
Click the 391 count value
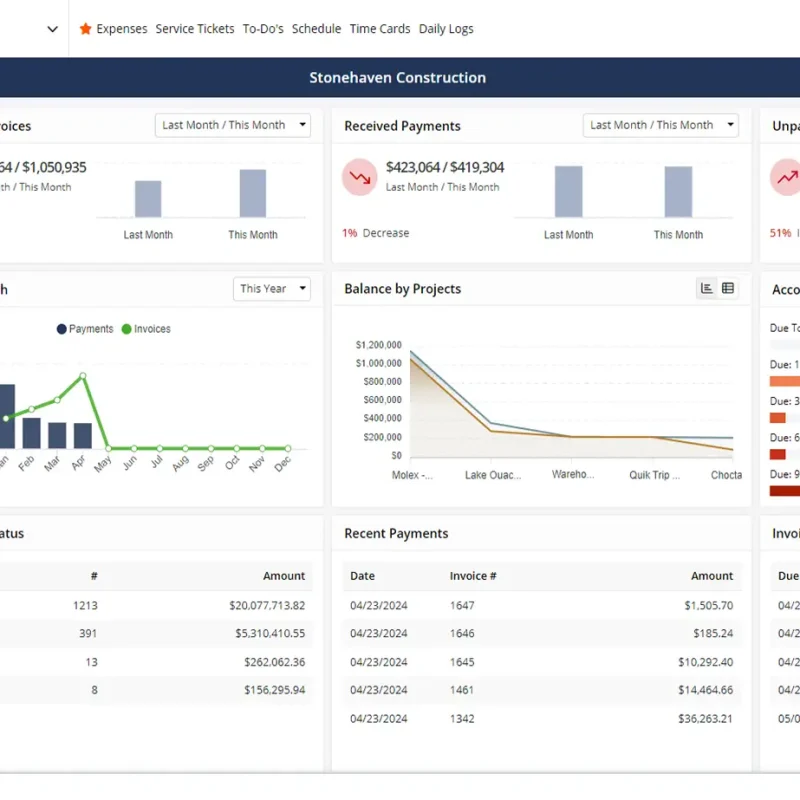click(x=88, y=634)
